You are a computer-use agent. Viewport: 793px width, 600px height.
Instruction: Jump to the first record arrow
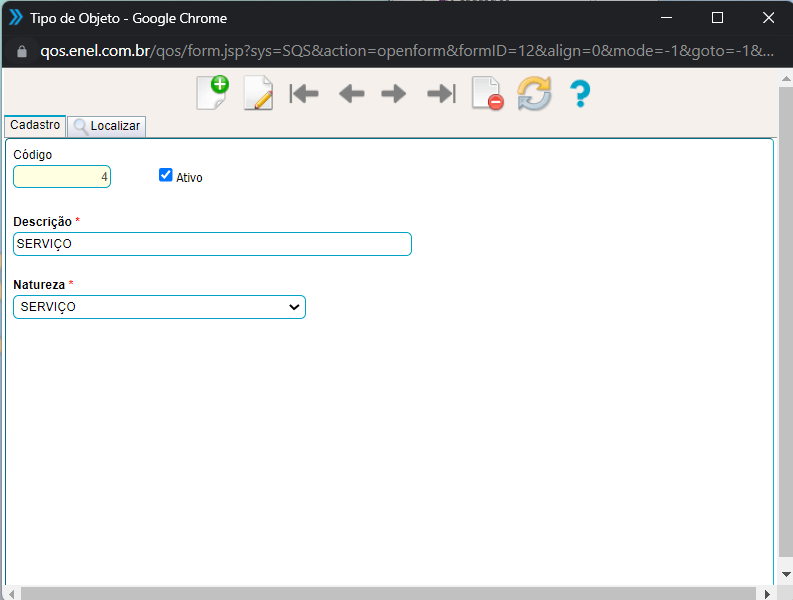[303, 94]
